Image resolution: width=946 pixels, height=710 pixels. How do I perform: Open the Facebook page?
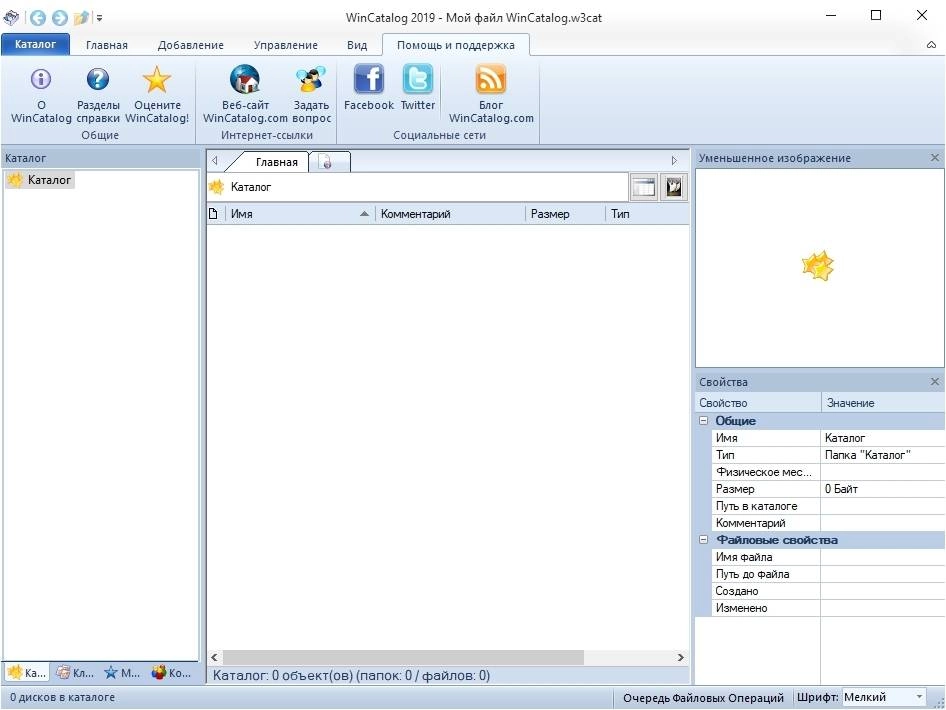click(x=369, y=87)
